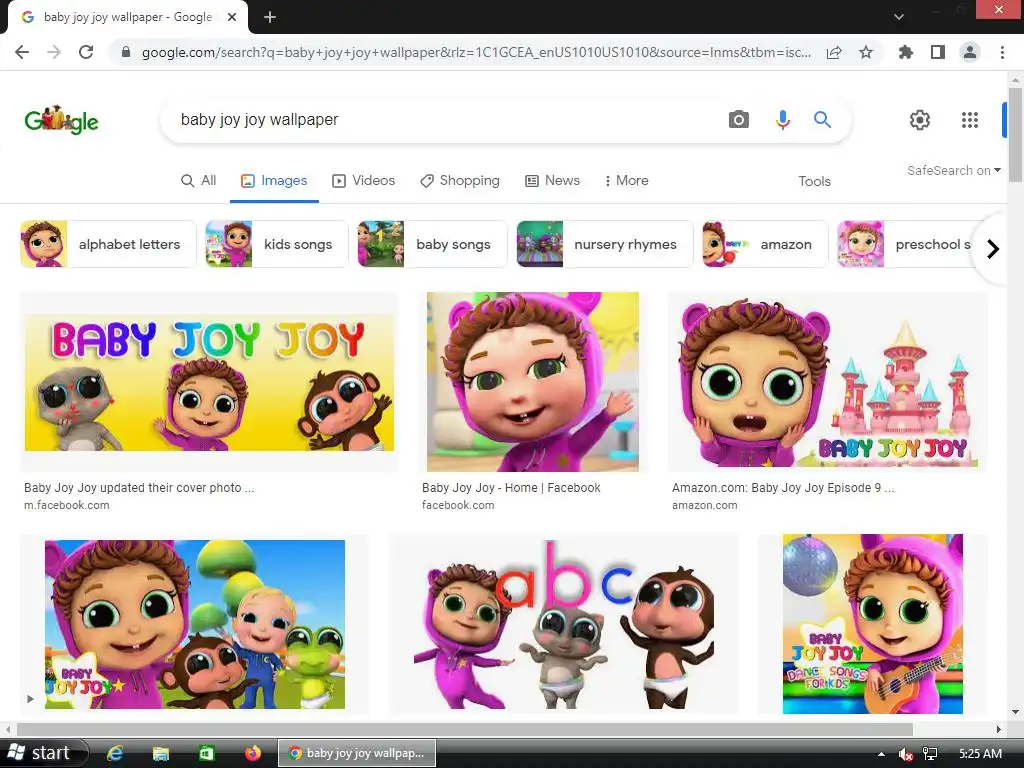
Task: Reload the current page
Action: 86,52
